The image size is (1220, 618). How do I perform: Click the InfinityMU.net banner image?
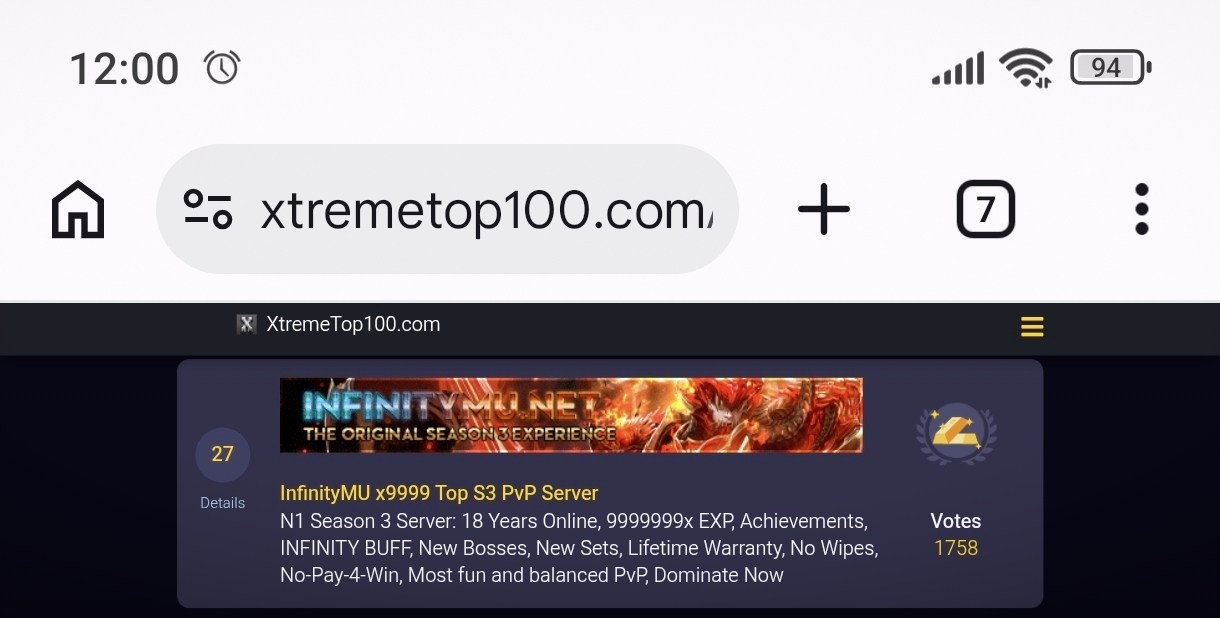[571, 415]
